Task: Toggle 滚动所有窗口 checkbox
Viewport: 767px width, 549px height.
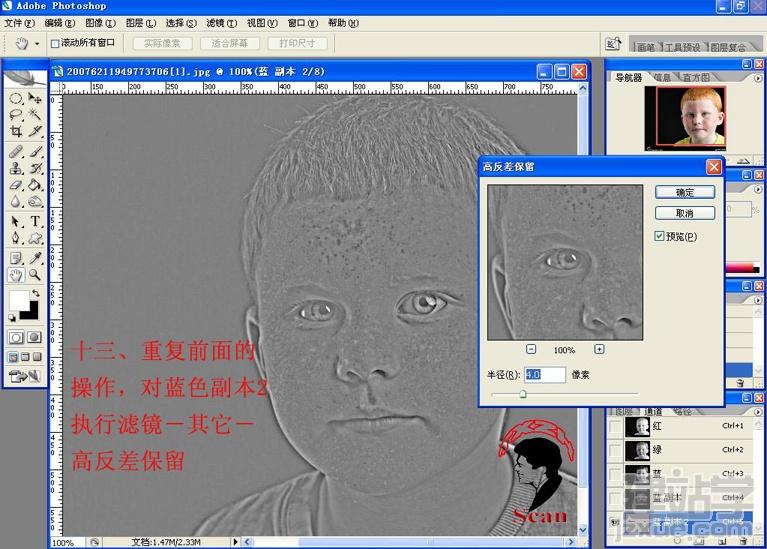Action: point(55,44)
